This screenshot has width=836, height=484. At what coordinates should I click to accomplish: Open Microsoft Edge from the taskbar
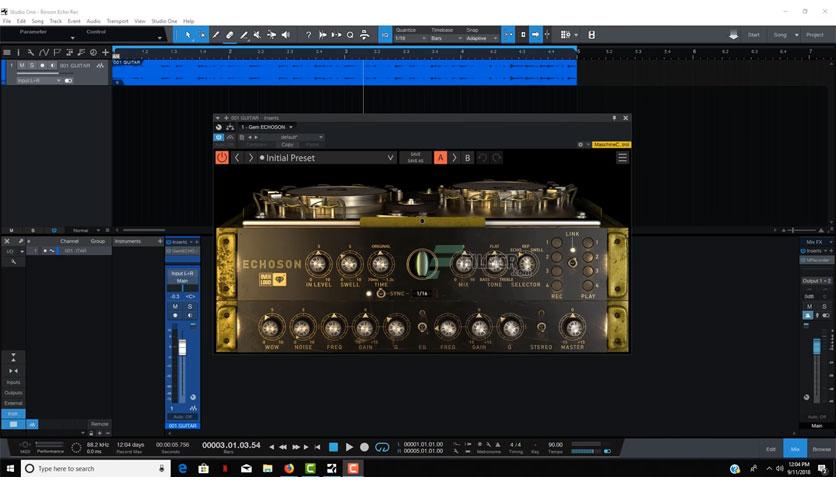tap(182, 469)
